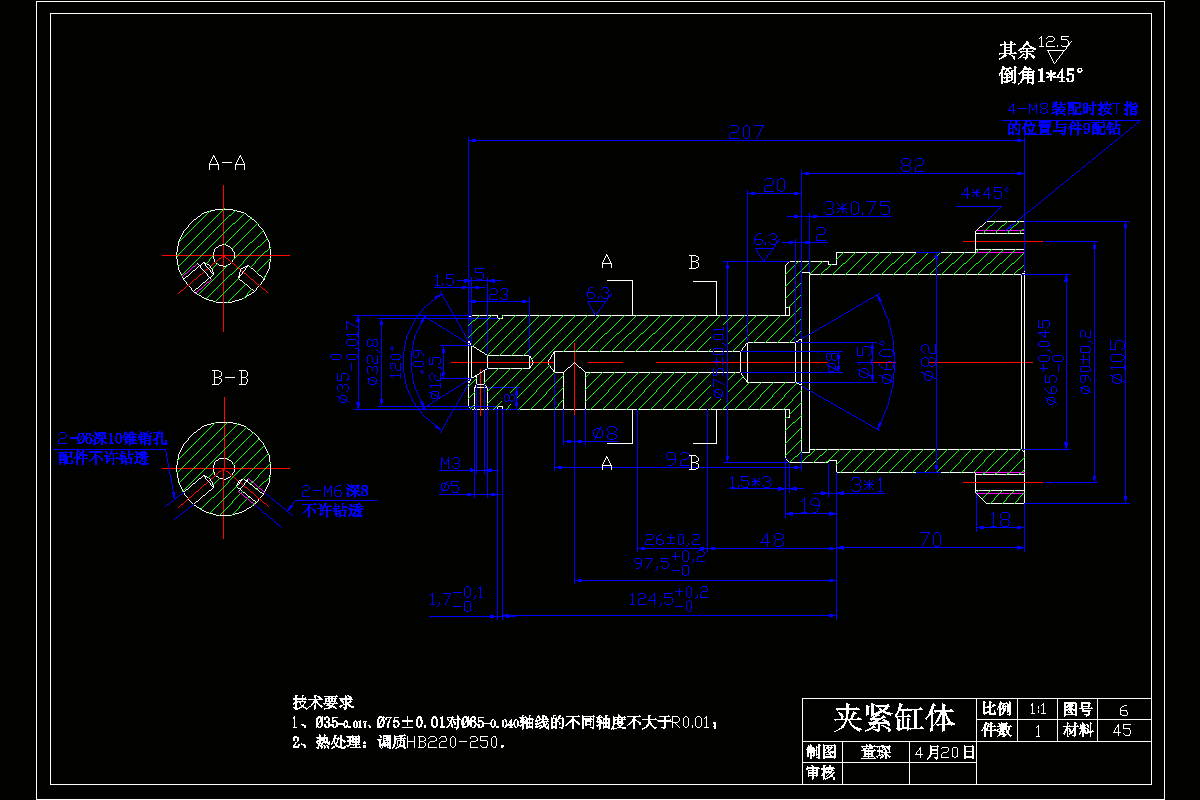Click the '件数' label cell
Image resolution: width=1200 pixels, height=800 pixels.
(x=997, y=730)
